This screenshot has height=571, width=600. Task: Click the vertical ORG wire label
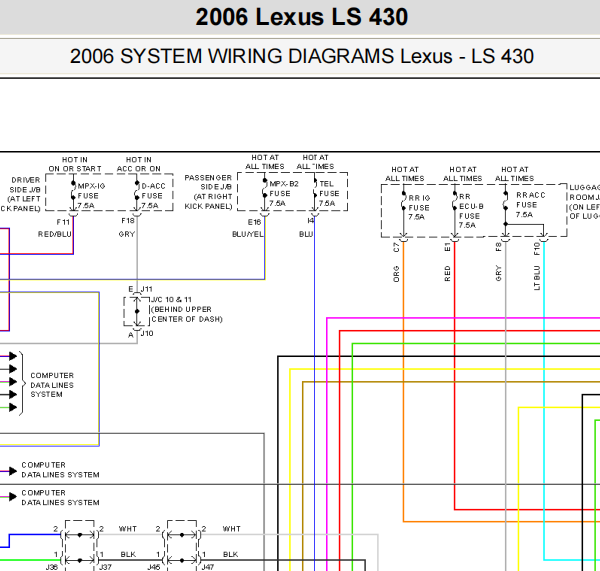coord(396,274)
